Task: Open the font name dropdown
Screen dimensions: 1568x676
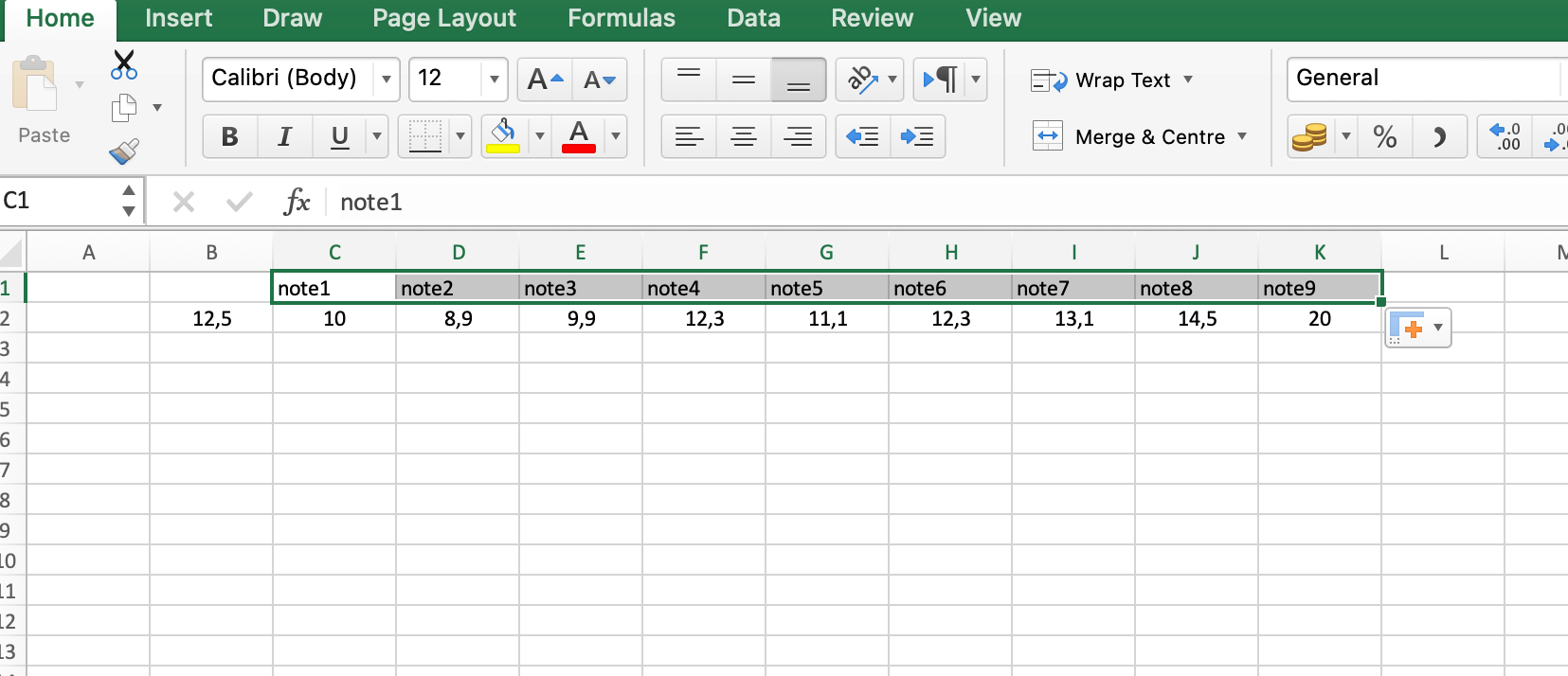Action: point(387,80)
